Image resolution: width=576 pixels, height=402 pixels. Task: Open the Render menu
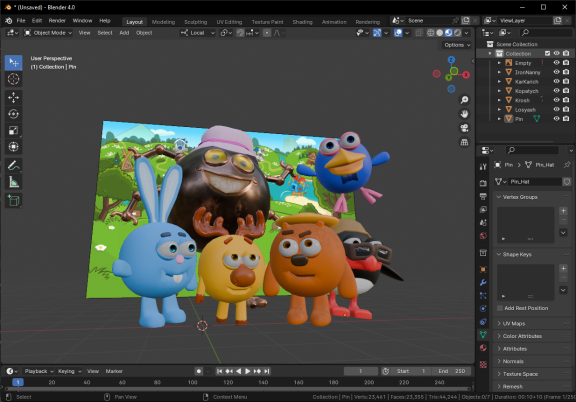[x=57, y=21]
